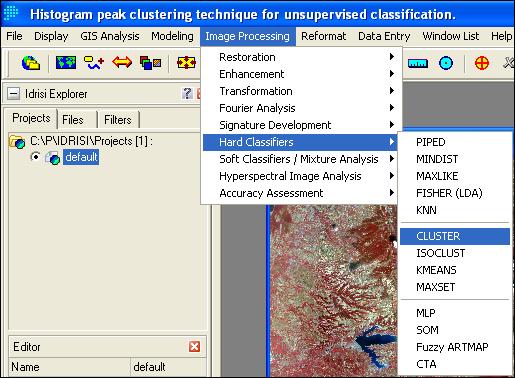
Task: Open the Filters tab
Action: coord(118,120)
